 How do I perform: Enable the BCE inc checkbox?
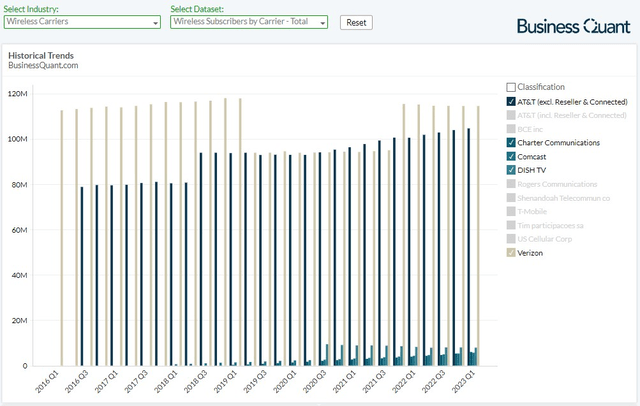[x=511, y=129]
